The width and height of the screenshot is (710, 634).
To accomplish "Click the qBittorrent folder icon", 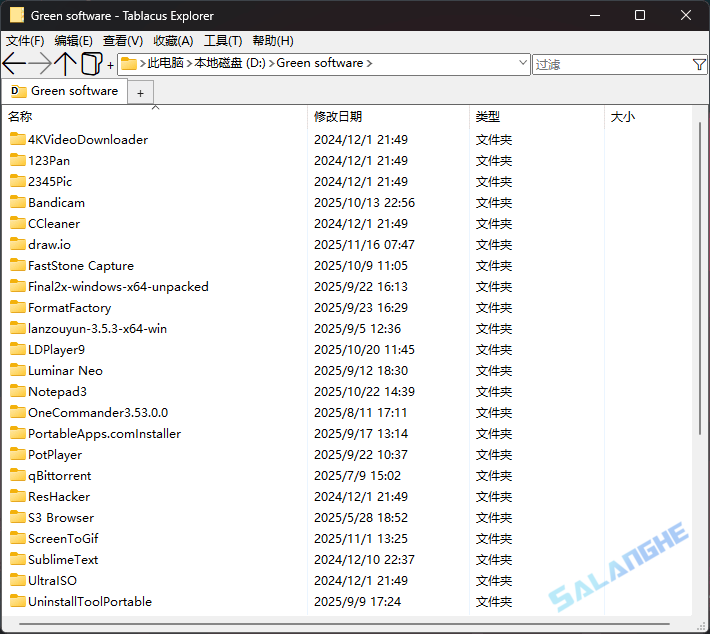I will [x=18, y=475].
